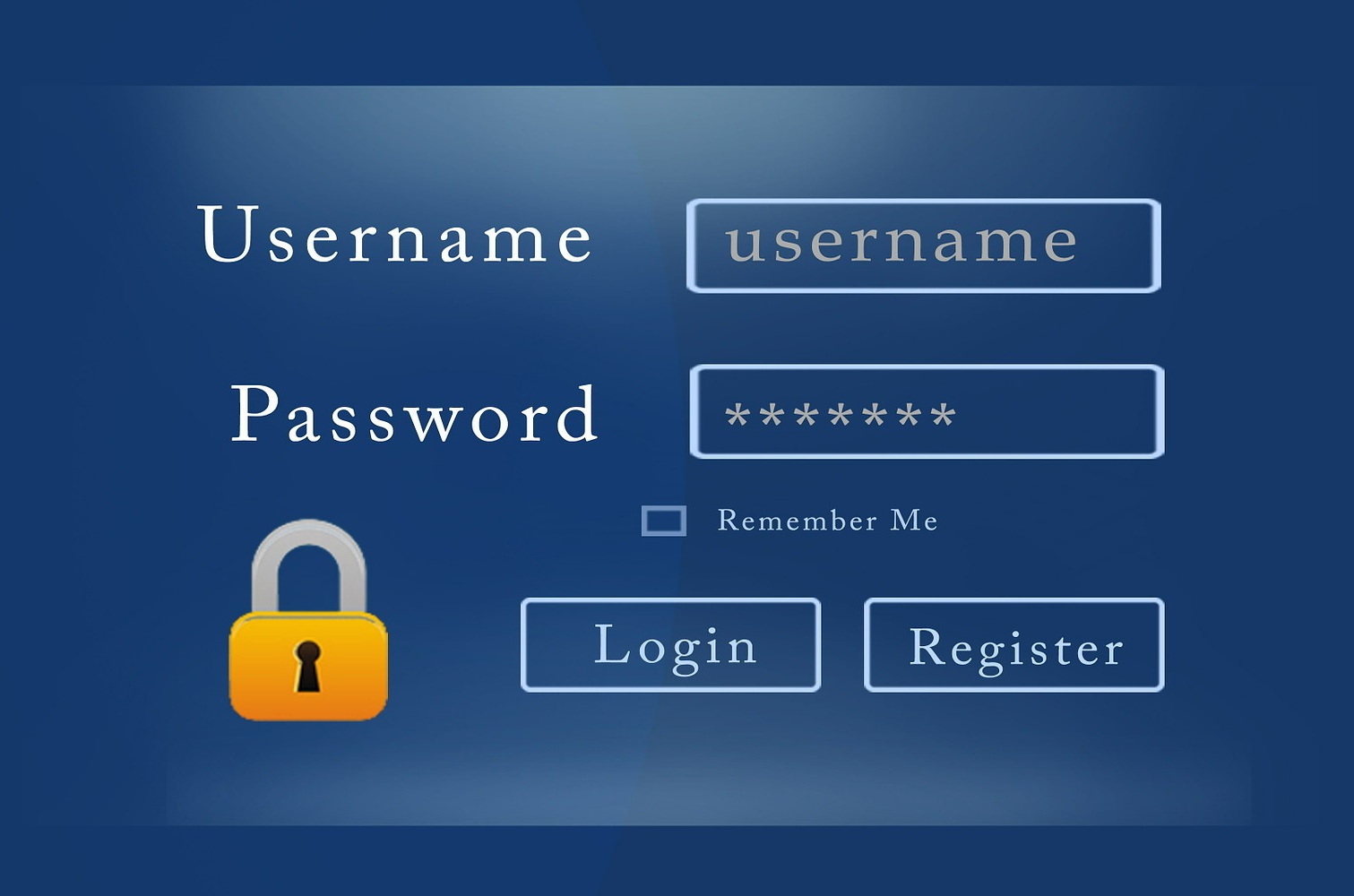Click empty space right of the password asterisks
Viewport: 1354px width, 896px height.
(x=1057, y=413)
